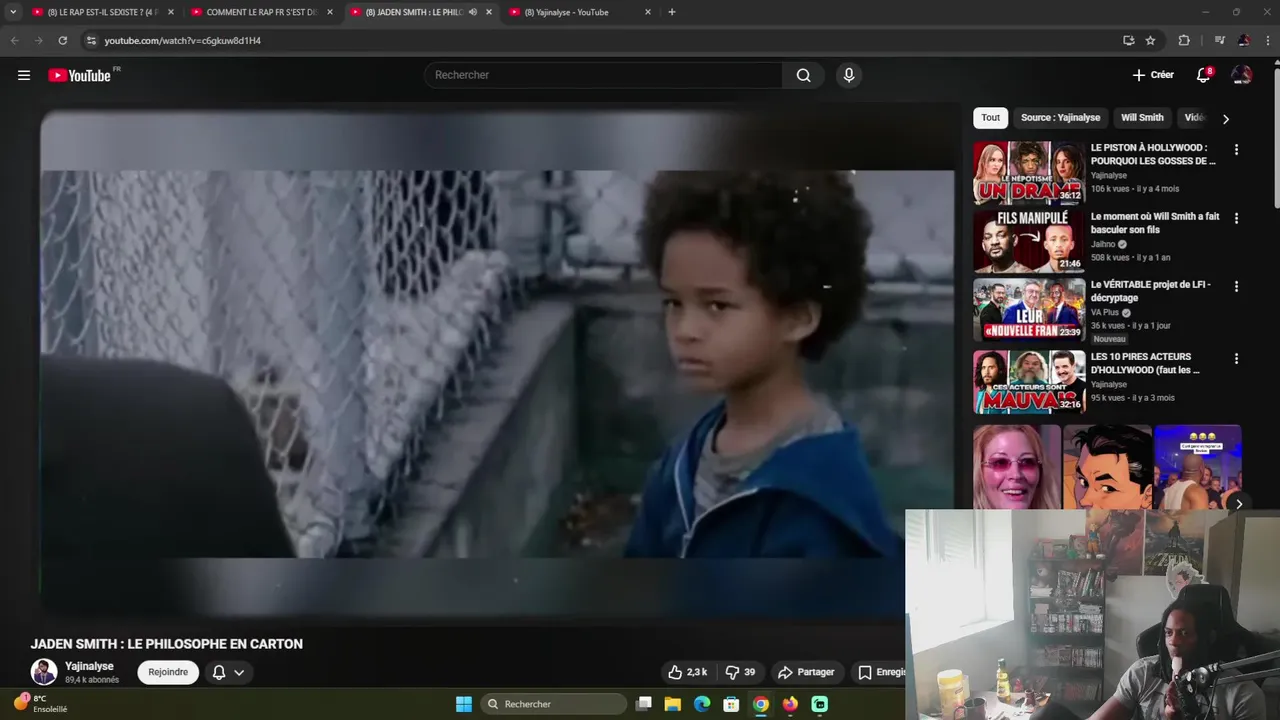Click the Enregistrer save button
This screenshot has height=720, width=1280.
pyautogui.click(x=880, y=672)
